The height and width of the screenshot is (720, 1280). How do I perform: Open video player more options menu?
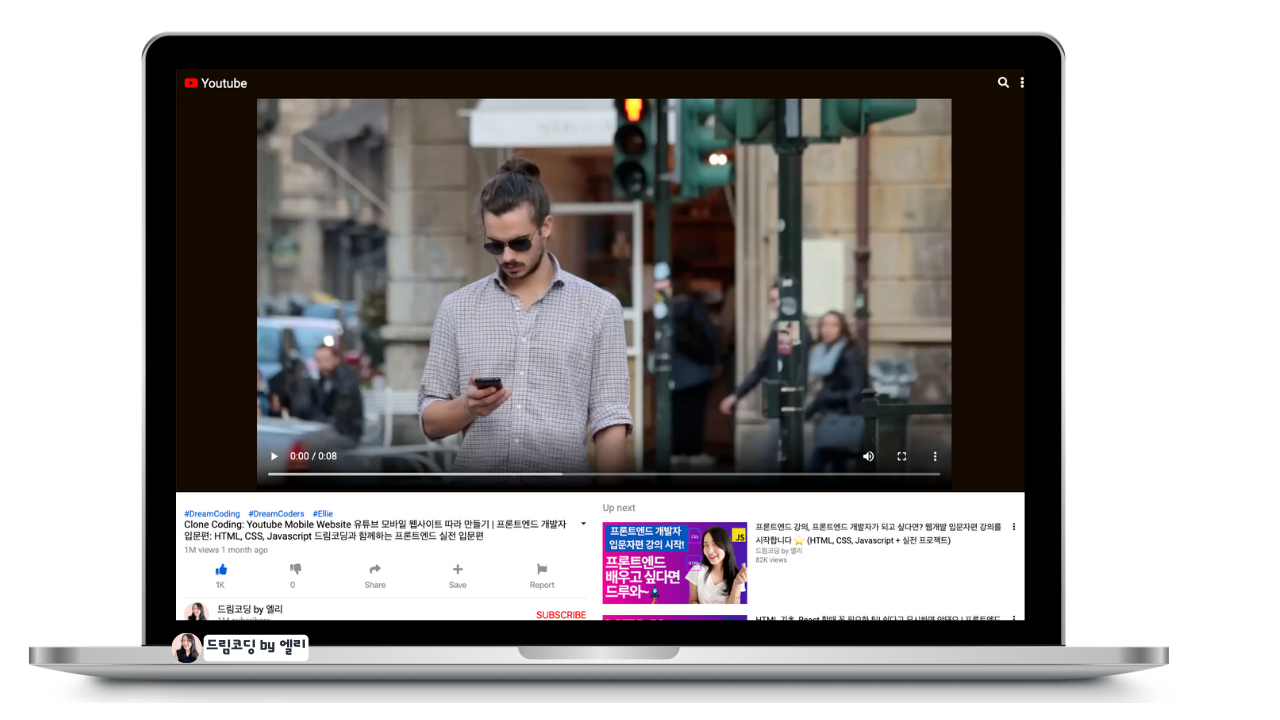click(935, 456)
